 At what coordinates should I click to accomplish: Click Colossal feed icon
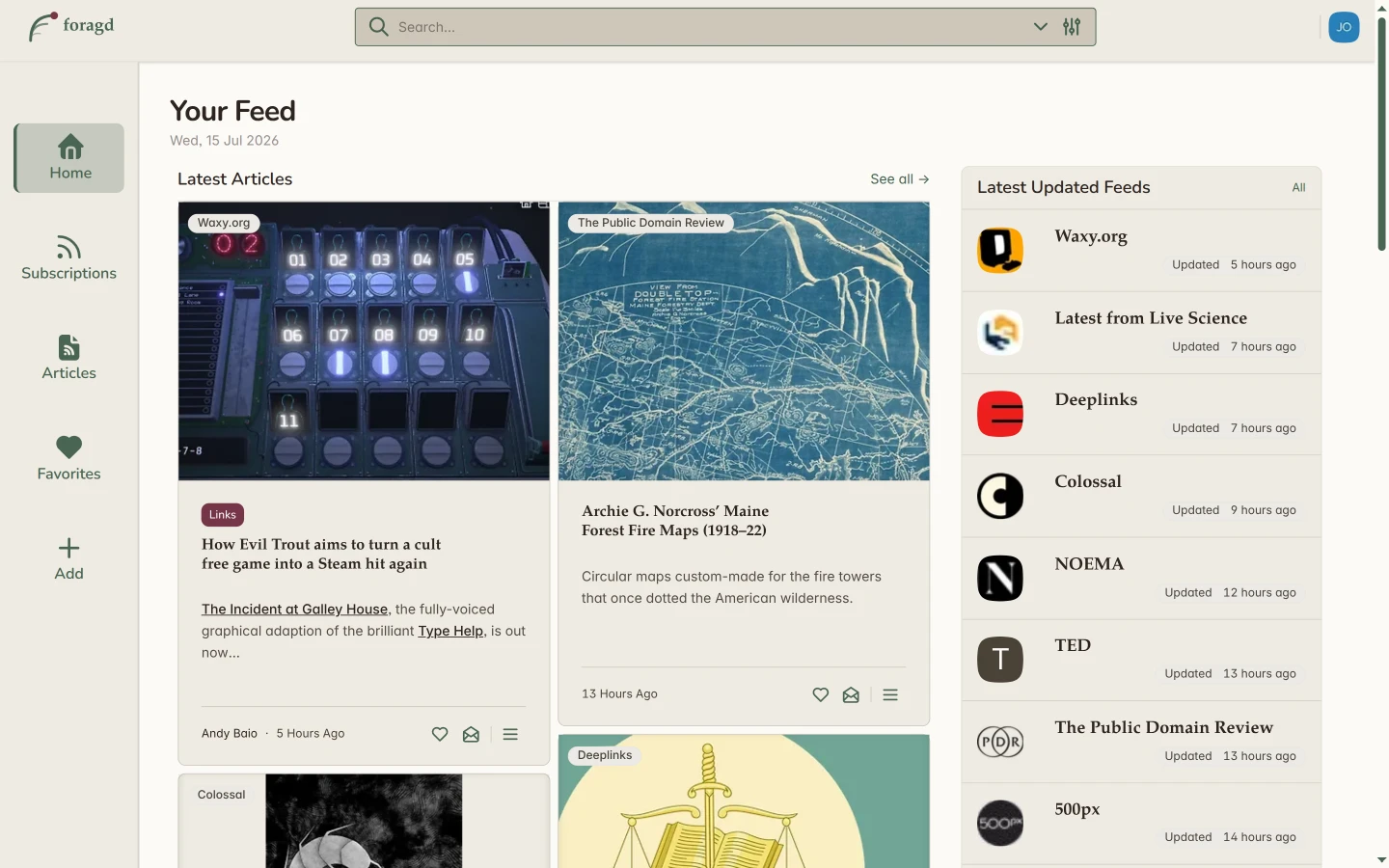click(x=1000, y=497)
